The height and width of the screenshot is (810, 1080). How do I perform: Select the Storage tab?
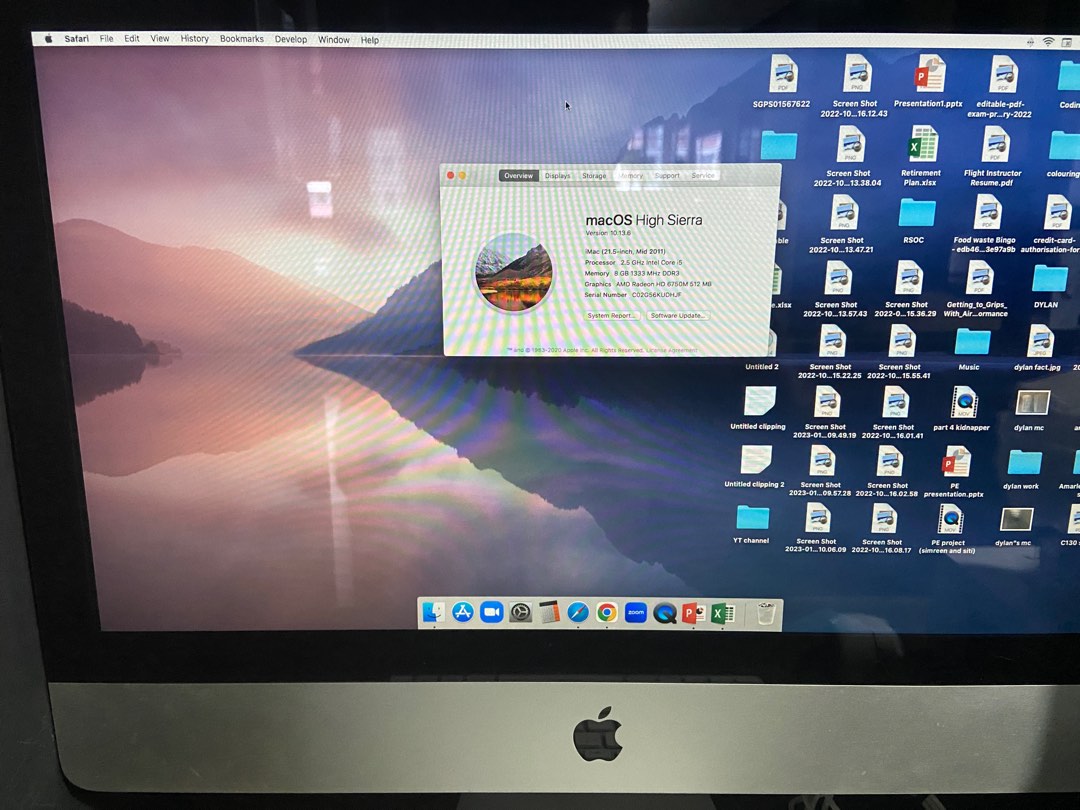point(594,176)
